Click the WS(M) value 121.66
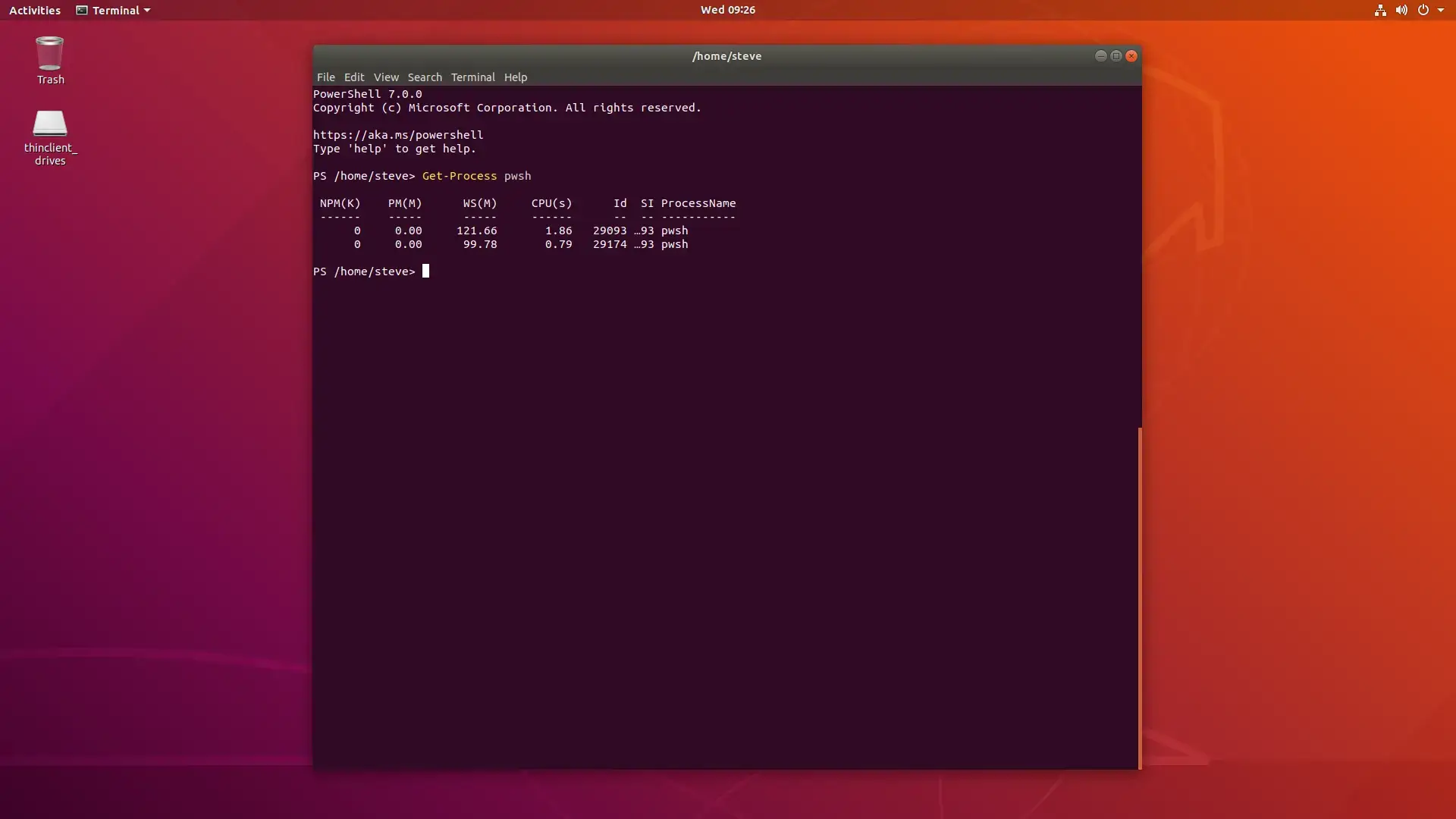Image resolution: width=1456 pixels, height=819 pixels. (477, 231)
